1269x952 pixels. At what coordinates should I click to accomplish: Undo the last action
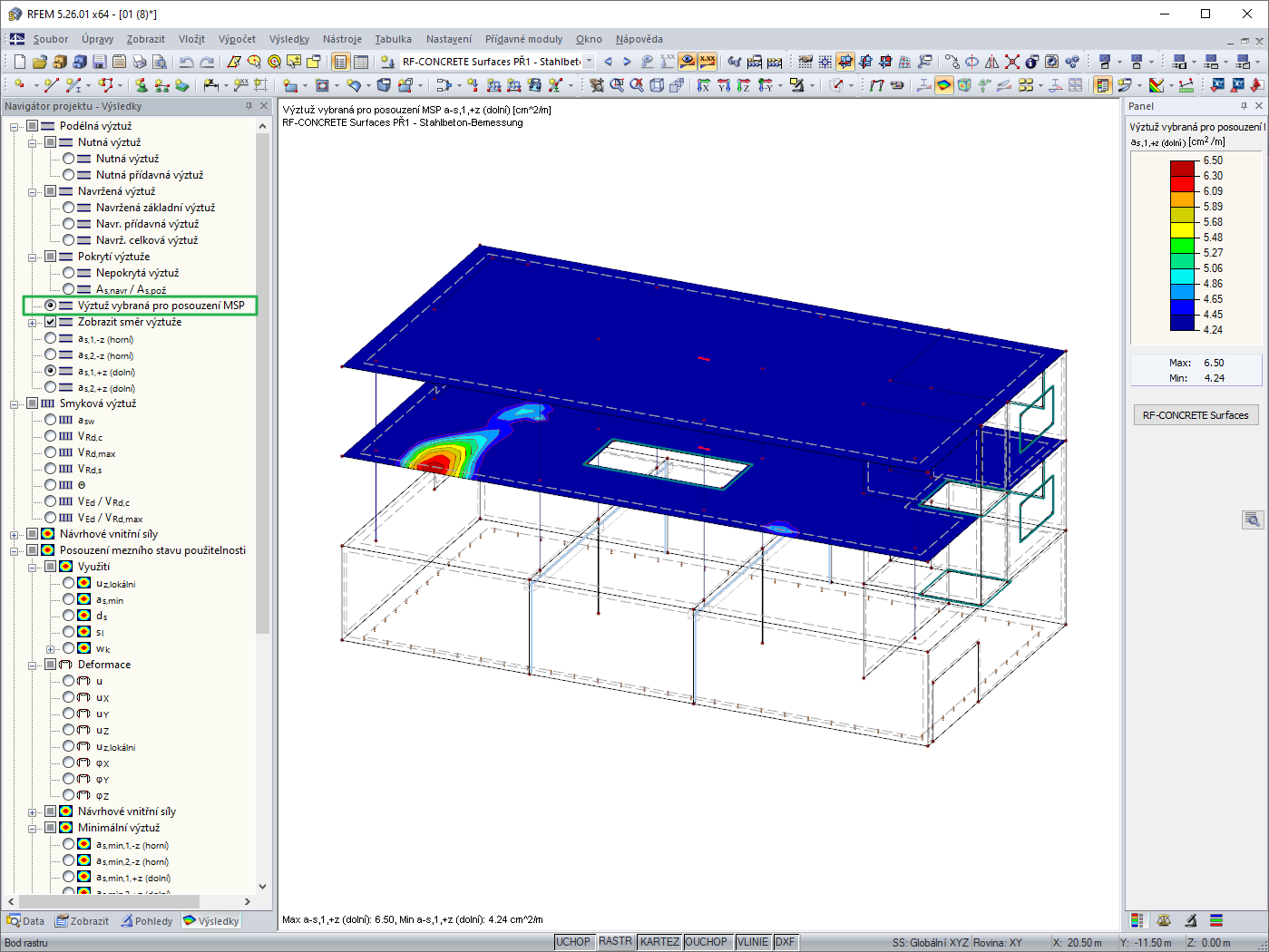tap(186, 62)
